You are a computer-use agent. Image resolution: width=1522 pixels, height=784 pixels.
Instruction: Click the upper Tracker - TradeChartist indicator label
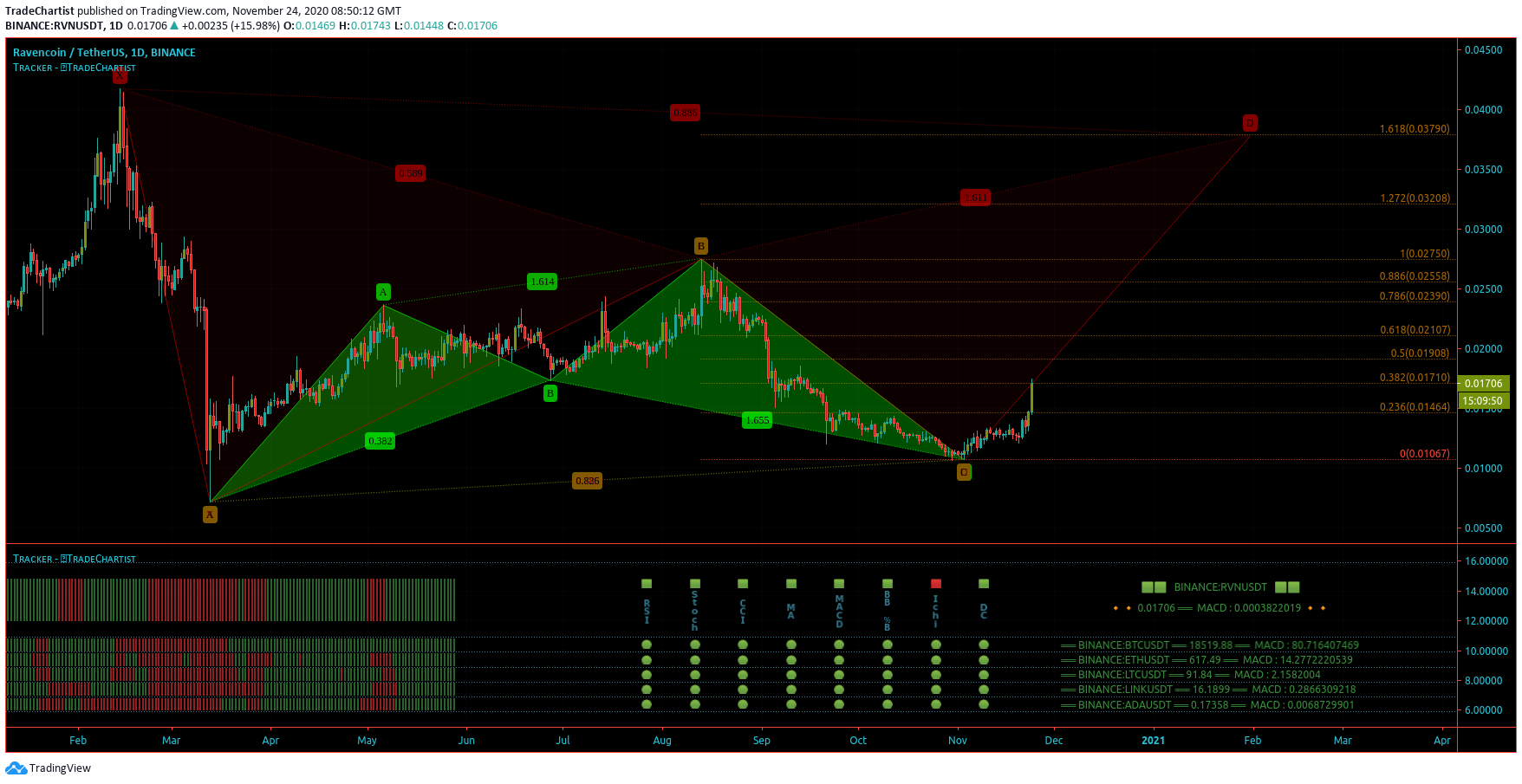click(75, 68)
